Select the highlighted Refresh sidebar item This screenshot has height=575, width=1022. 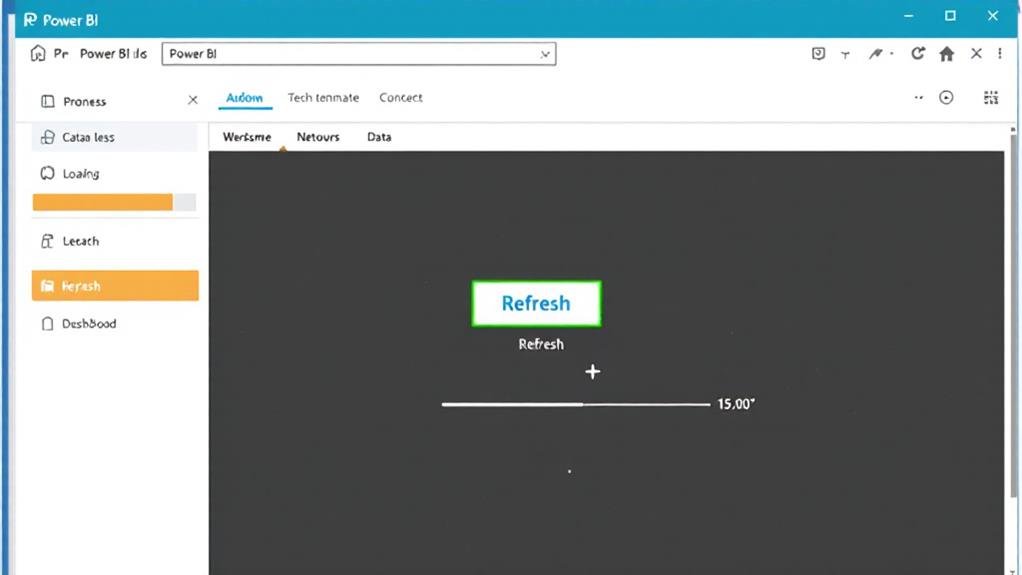tap(115, 286)
